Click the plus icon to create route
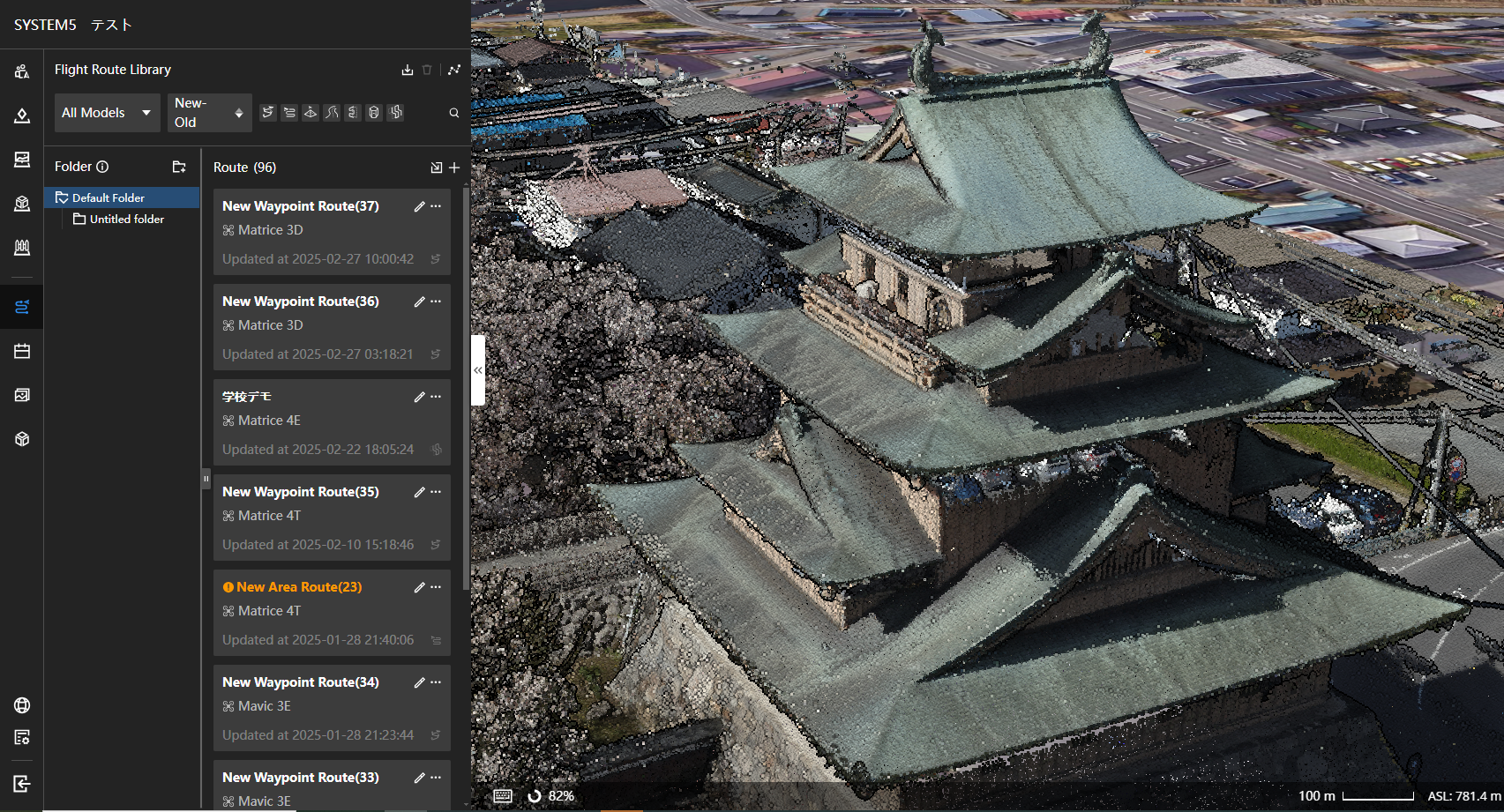Viewport: 1504px width, 812px height. [454, 168]
